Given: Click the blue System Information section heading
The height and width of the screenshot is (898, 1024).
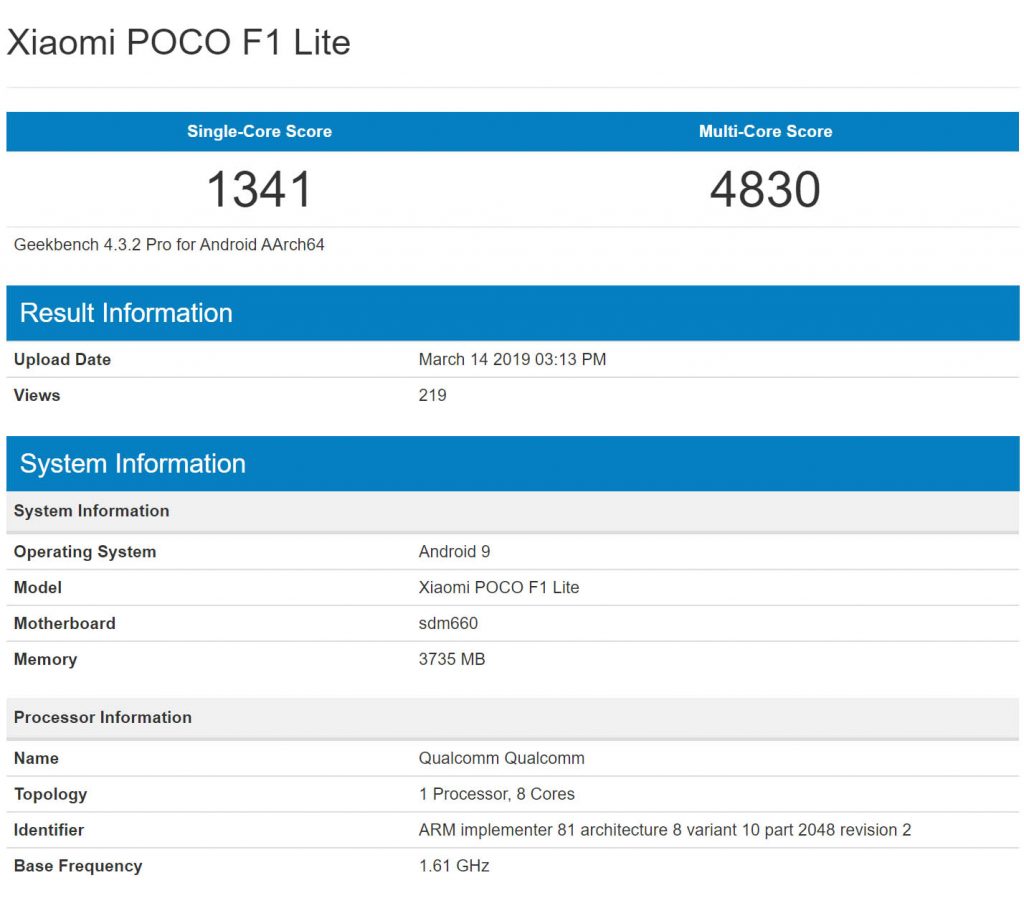Looking at the screenshot, I should 133,464.
